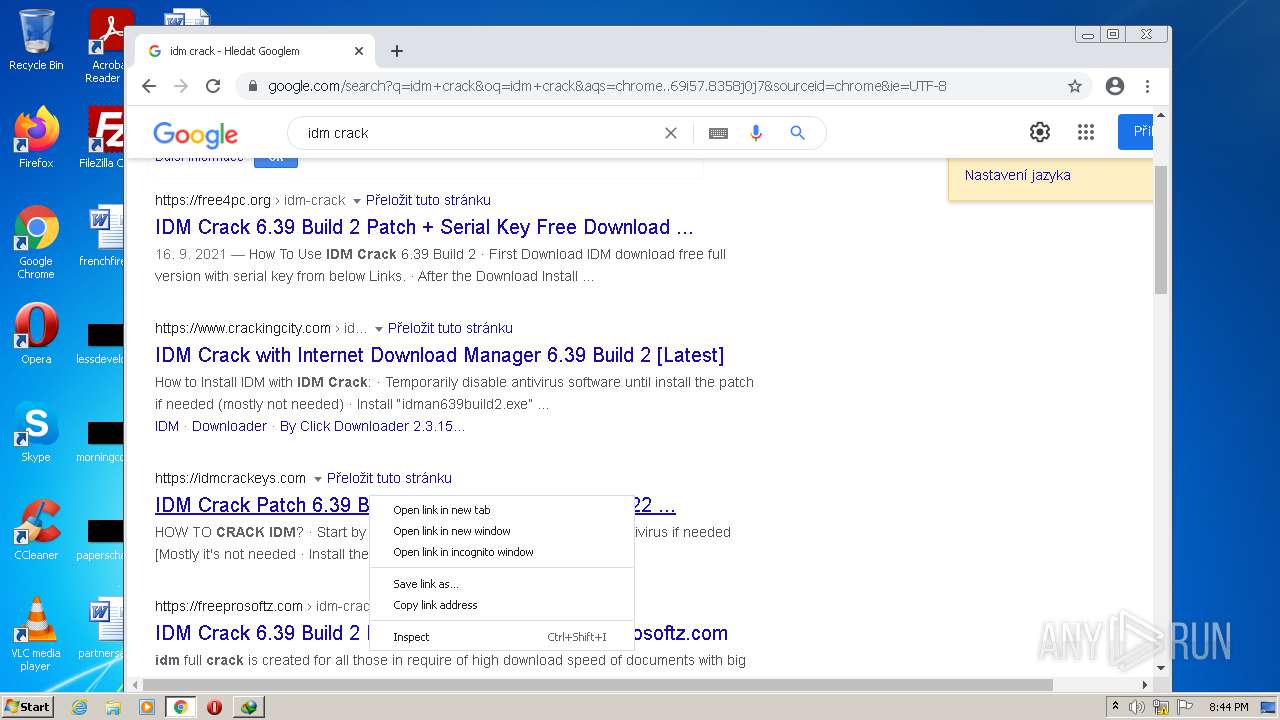
Task: Open the By Click Downloader 2.3.15 sitelink
Action: (x=372, y=426)
